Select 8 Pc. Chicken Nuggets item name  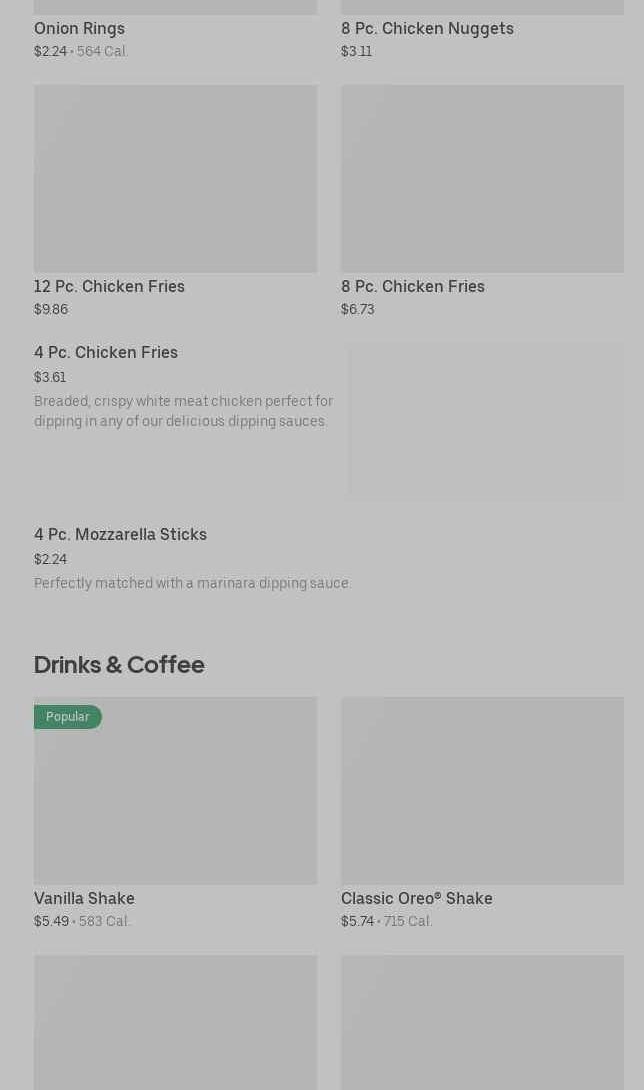(427, 28)
